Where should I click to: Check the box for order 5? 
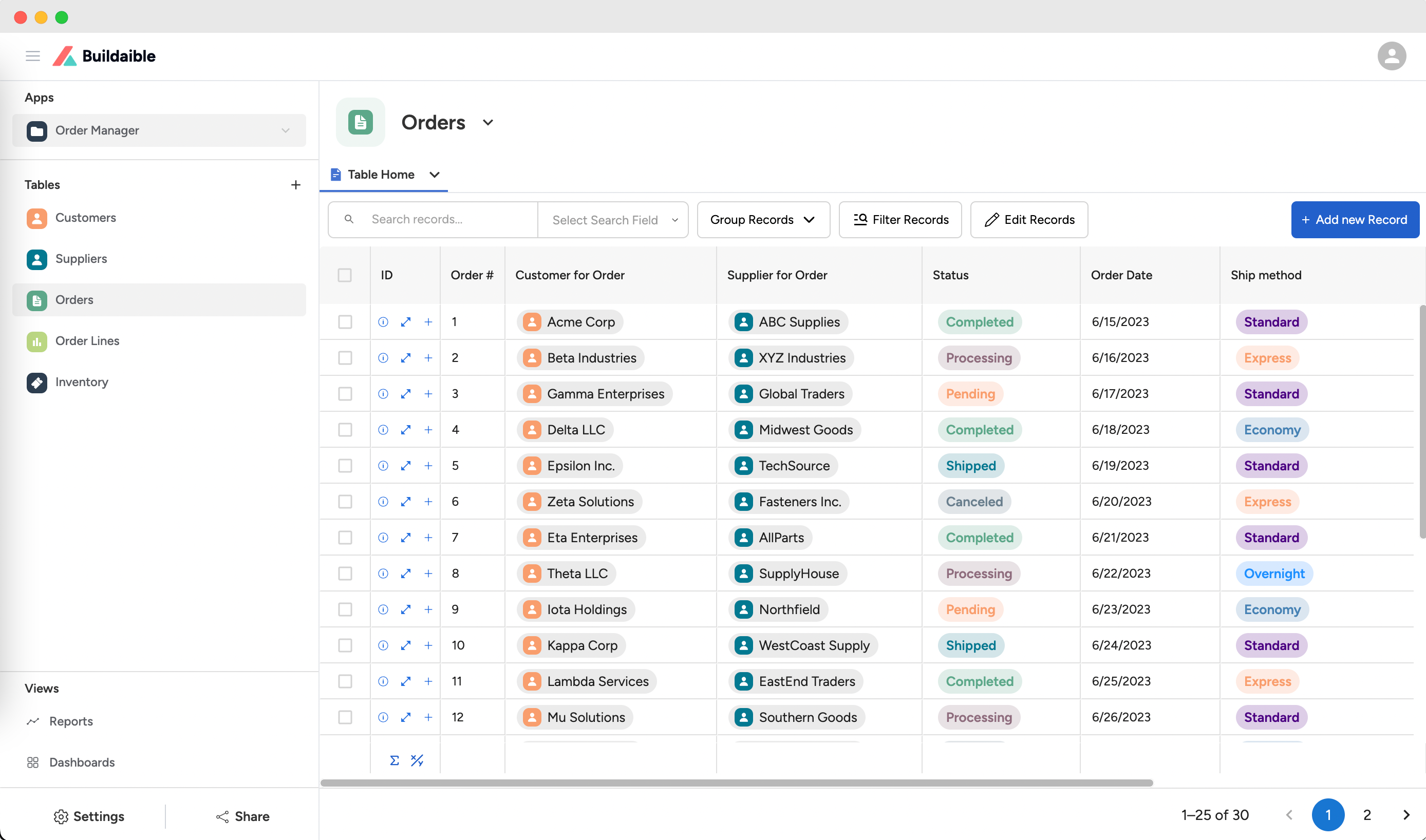click(x=345, y=466)
